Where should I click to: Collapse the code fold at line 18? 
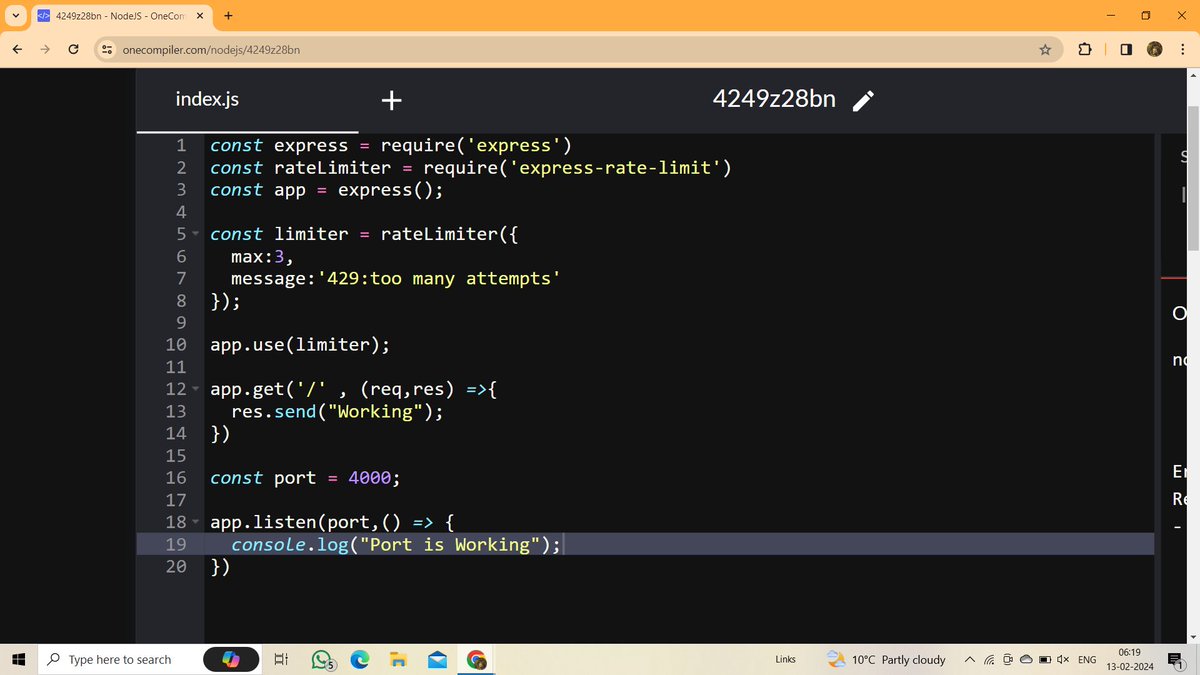pyautogui.click(x=196, y=522)
